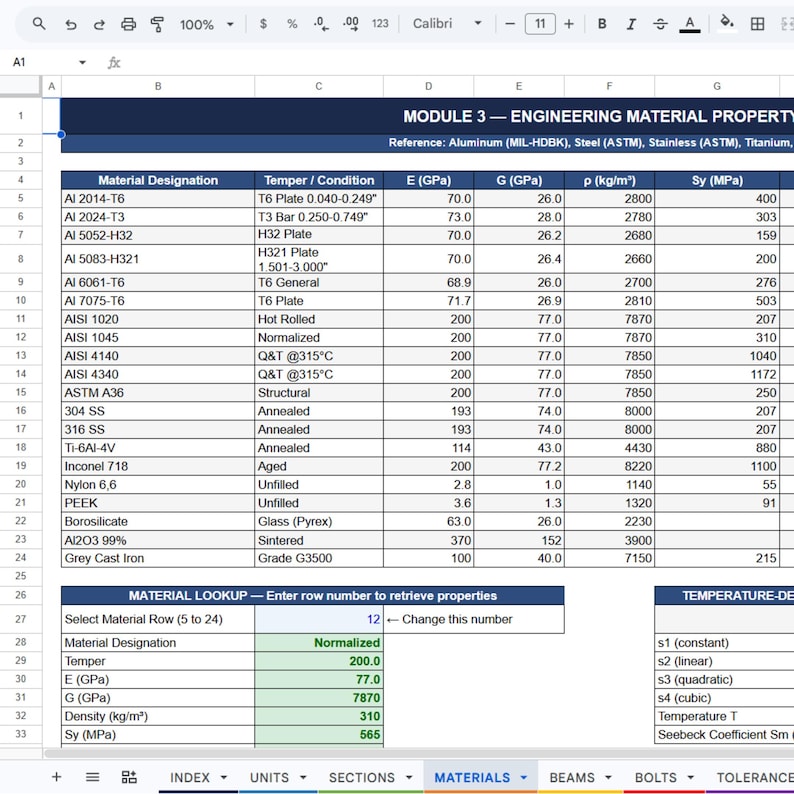Format selection as currency
Screen dimensions: 794x794
[x=263, y=24]
